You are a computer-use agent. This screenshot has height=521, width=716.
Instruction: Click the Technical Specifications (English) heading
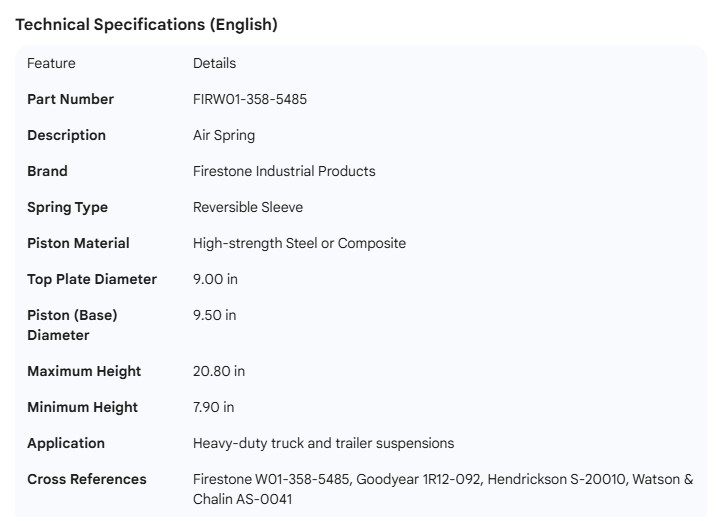(146, 25)
